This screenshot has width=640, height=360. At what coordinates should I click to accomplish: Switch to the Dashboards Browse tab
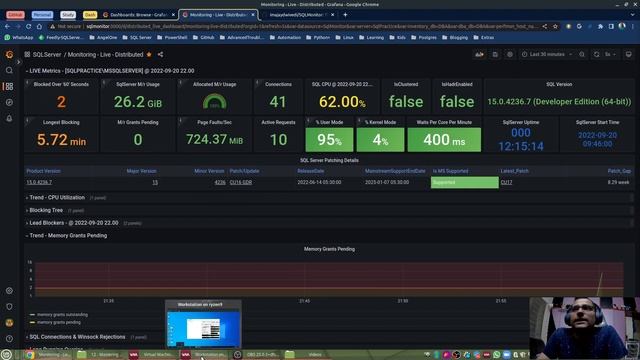[x=138, y=15]
